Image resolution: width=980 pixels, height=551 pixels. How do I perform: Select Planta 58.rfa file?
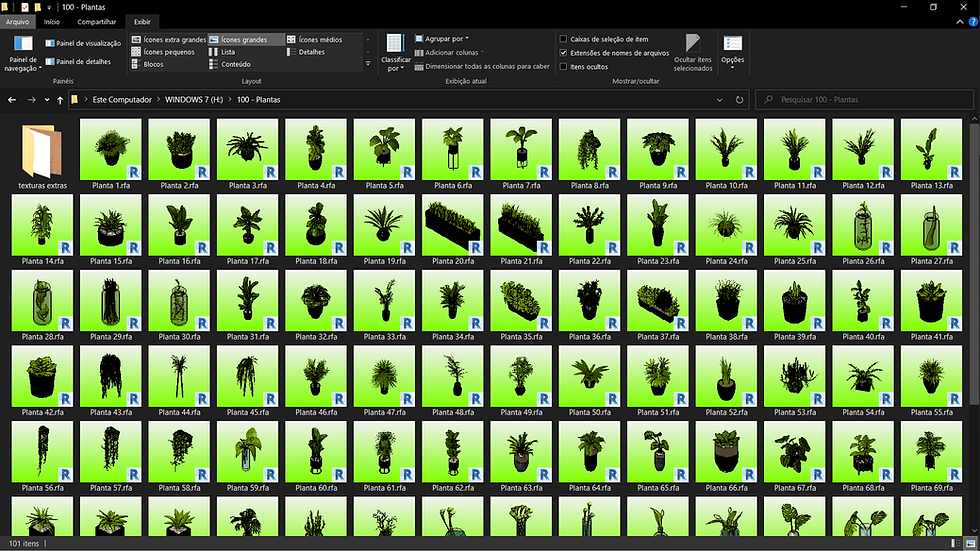(179, 457)
